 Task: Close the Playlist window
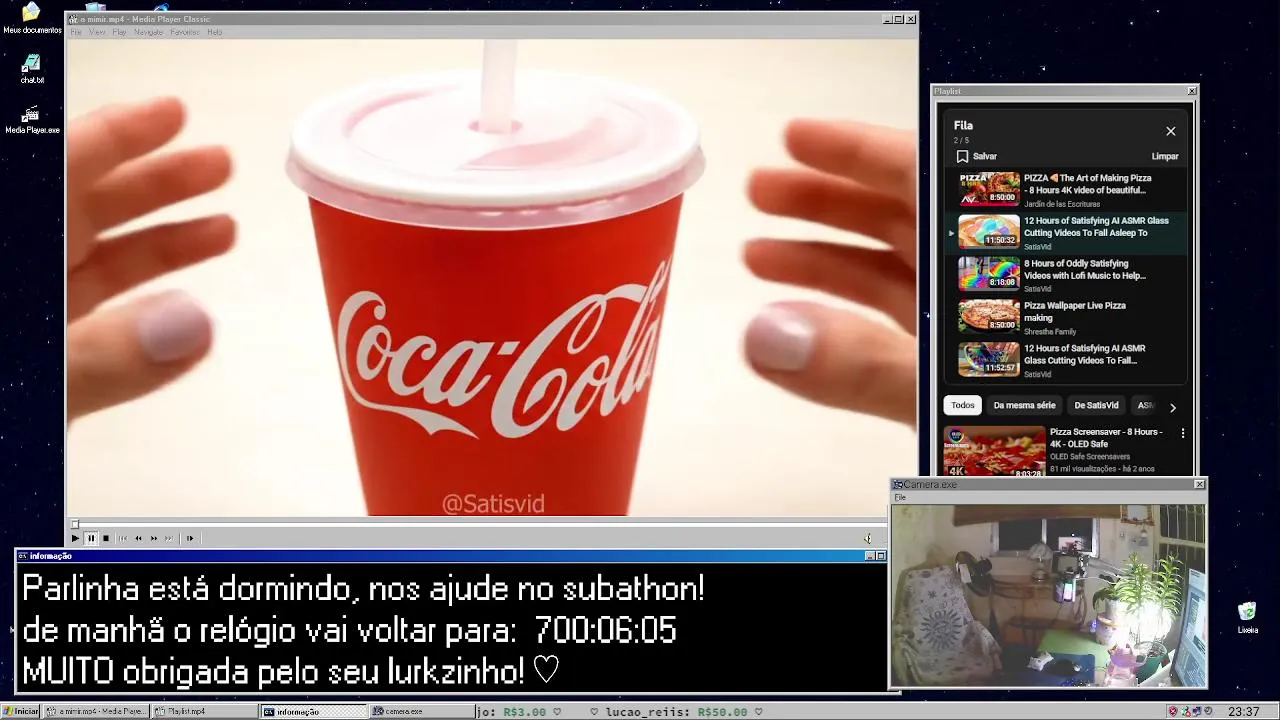tap(1192, 91)
